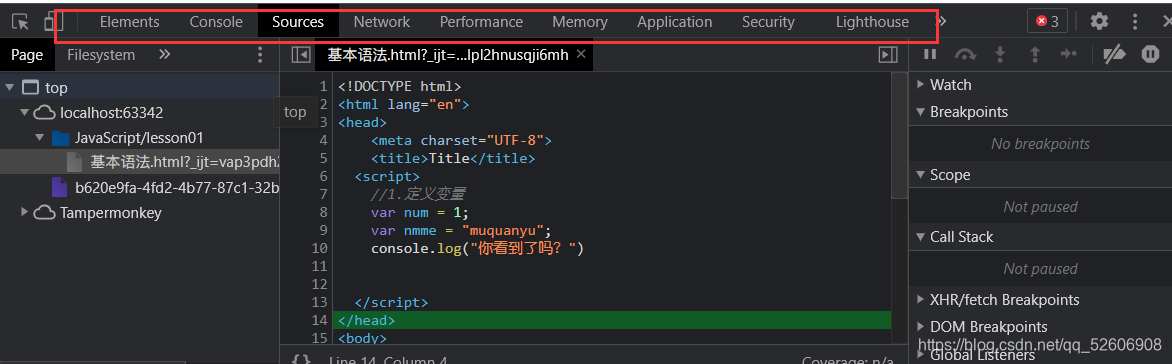Go to the Application tab
The height and width of the screenshot is (364, 1172).
pyautogui.click(x=674, y=22)
